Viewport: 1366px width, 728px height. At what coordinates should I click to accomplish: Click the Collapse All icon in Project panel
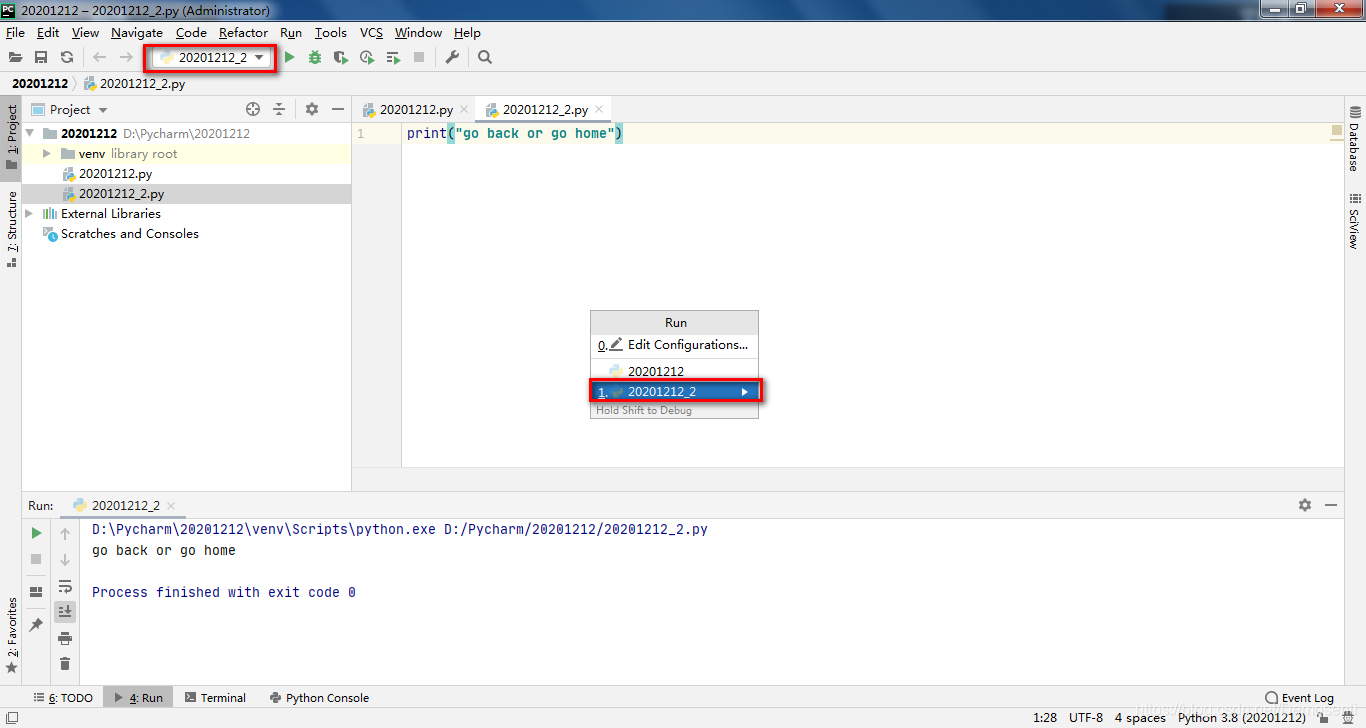(279, 109)
